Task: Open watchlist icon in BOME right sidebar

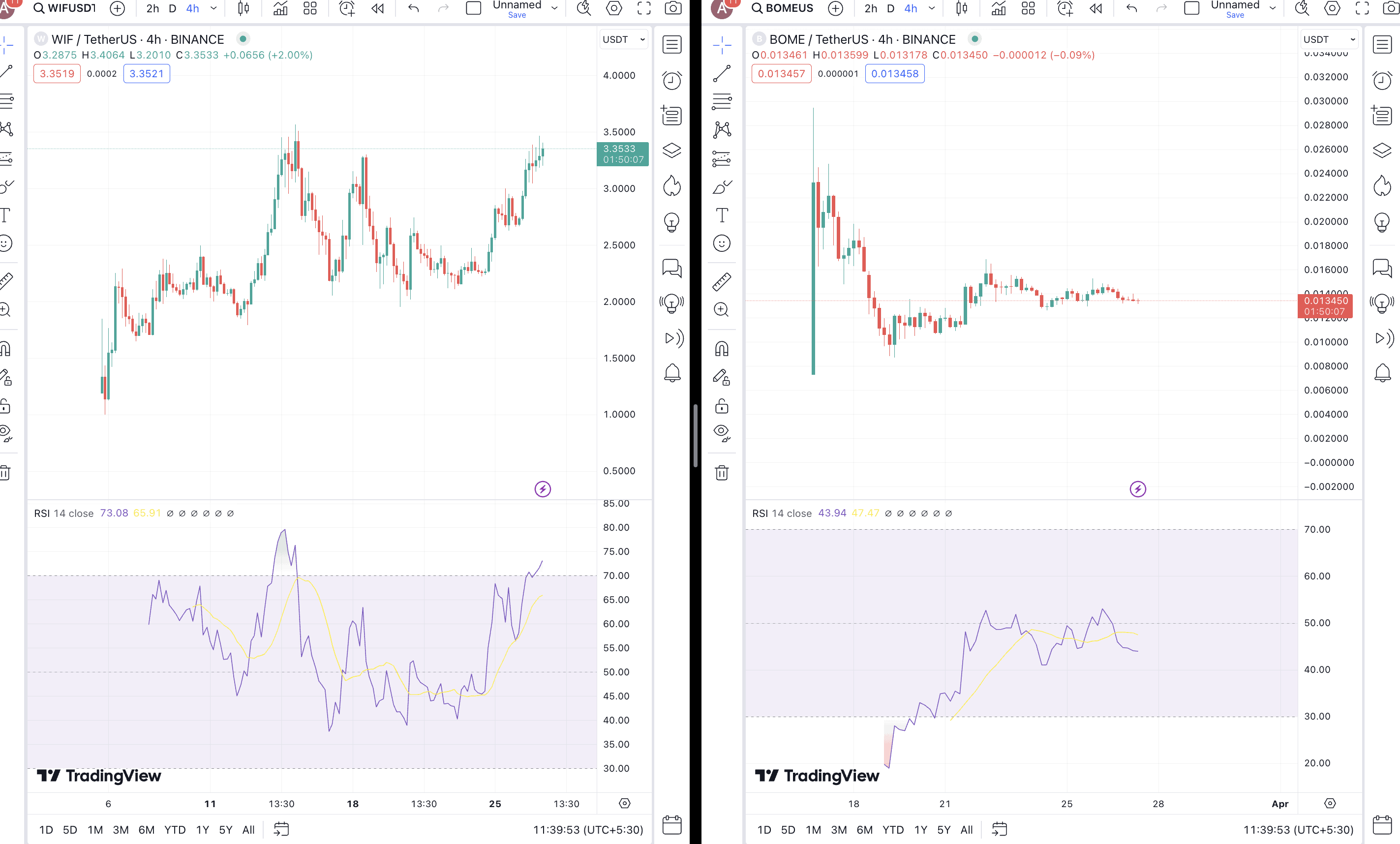Action: (x=1382, y=44)
